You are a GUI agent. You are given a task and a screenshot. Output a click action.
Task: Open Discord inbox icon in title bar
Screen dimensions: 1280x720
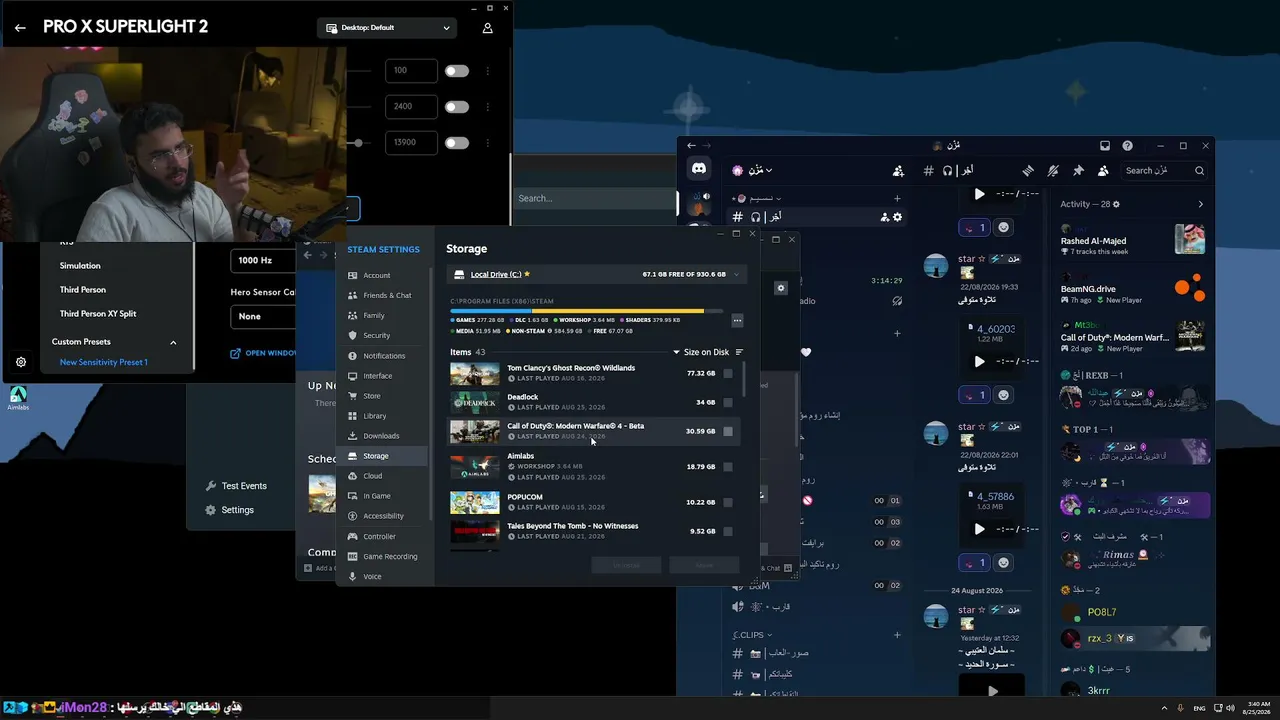point(1105,146)
